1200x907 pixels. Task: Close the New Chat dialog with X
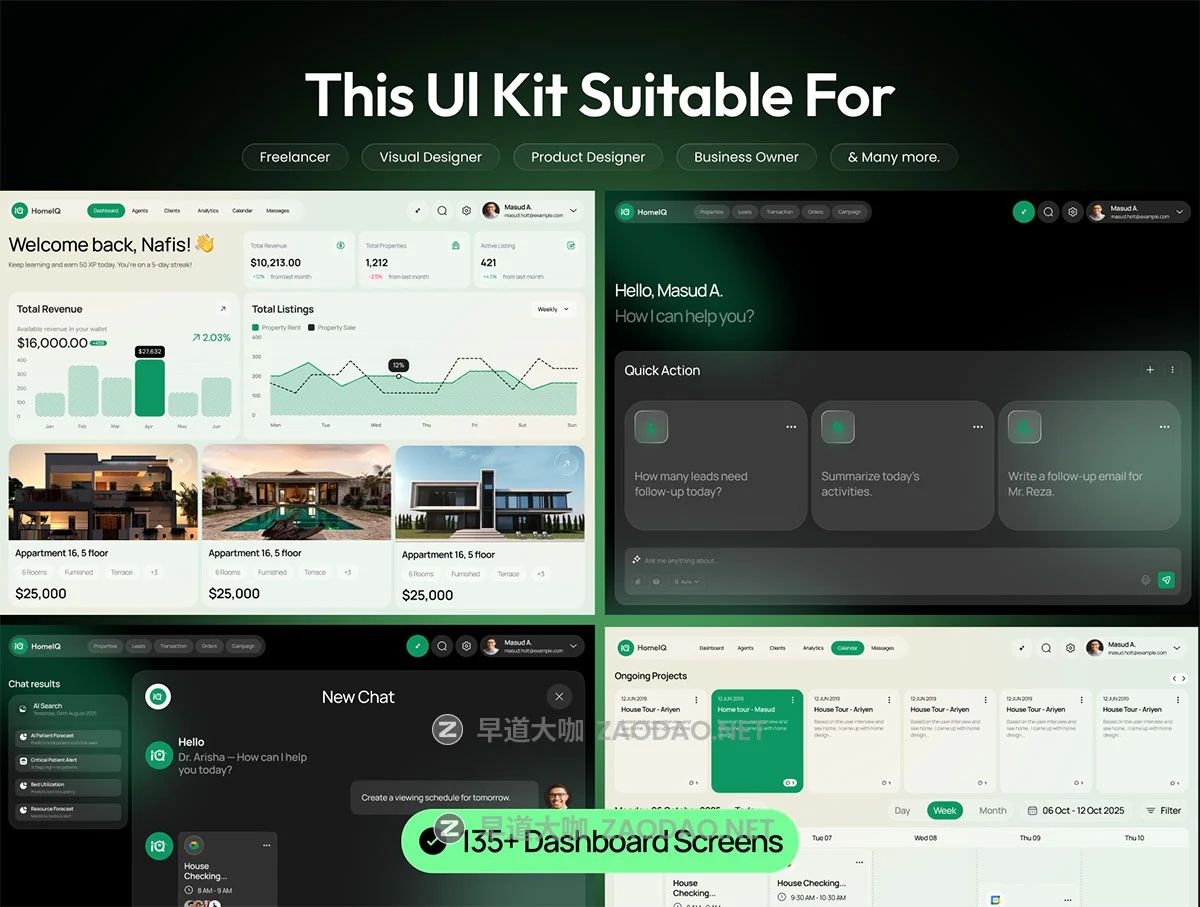tap(559, 697)
